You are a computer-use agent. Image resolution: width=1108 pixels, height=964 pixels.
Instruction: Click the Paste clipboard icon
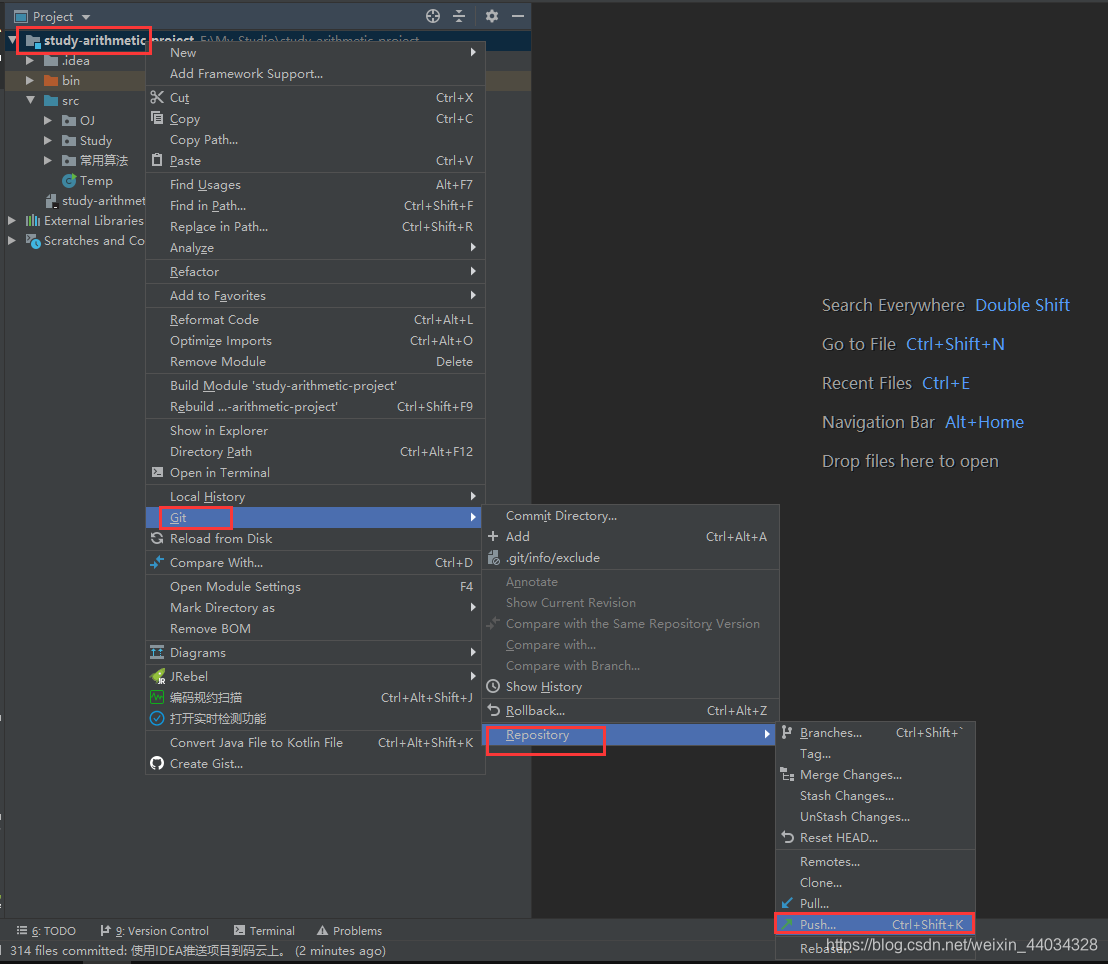click(157, 160)
